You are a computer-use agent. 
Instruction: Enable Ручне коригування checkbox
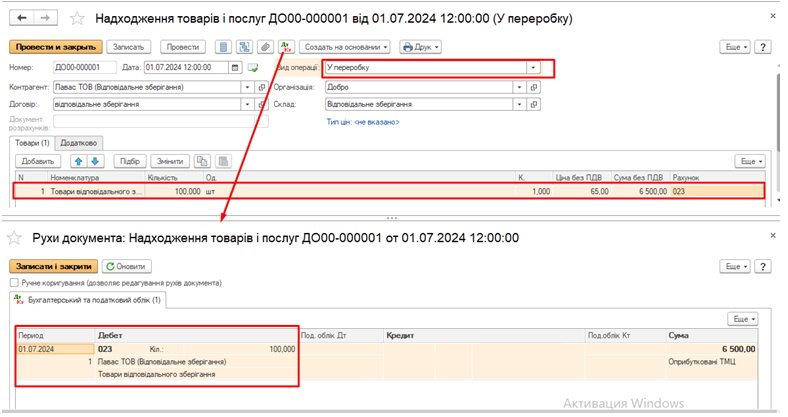[x=15, y=283]
